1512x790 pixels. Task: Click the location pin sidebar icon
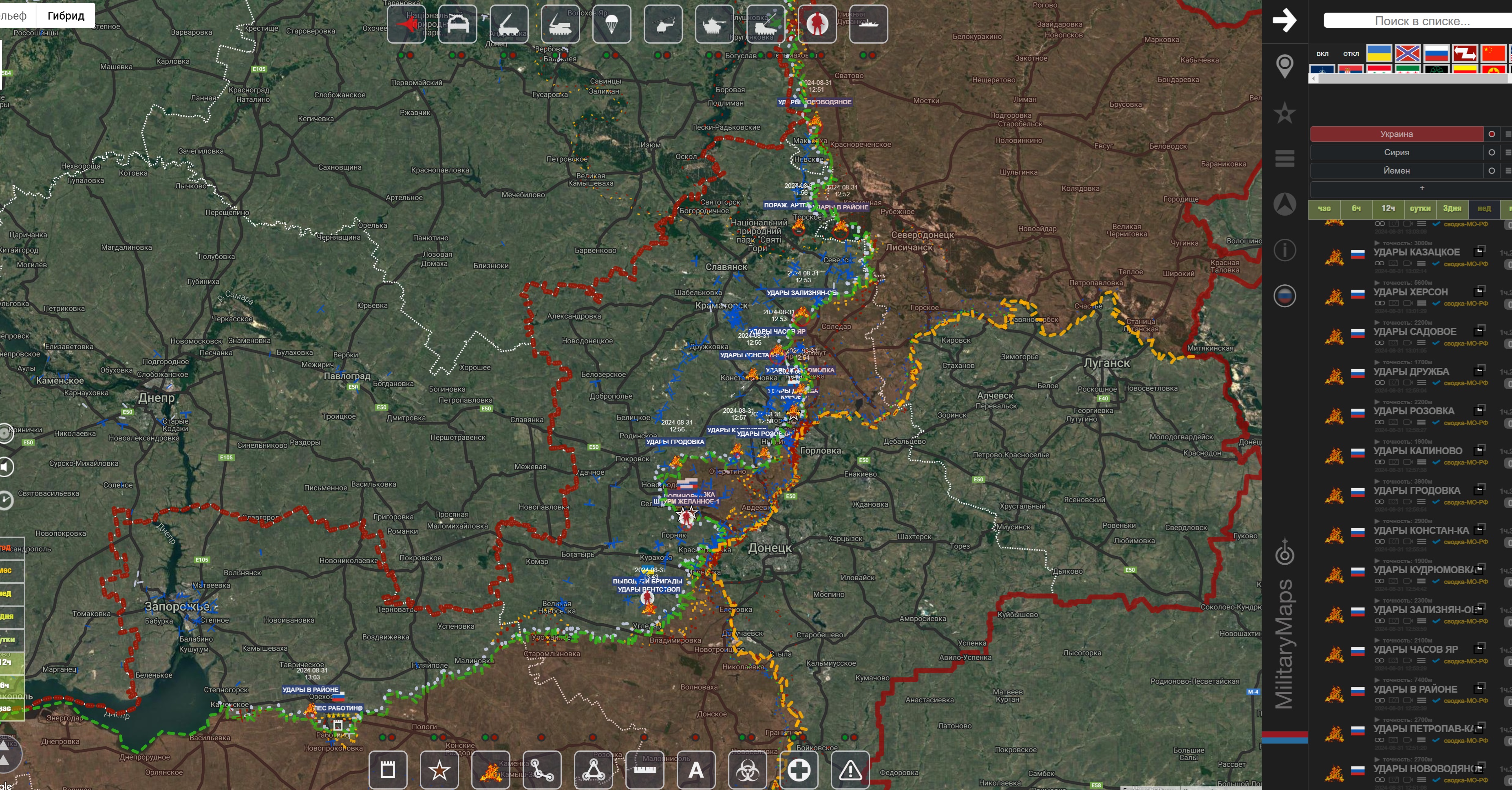tap(1285, 66)
